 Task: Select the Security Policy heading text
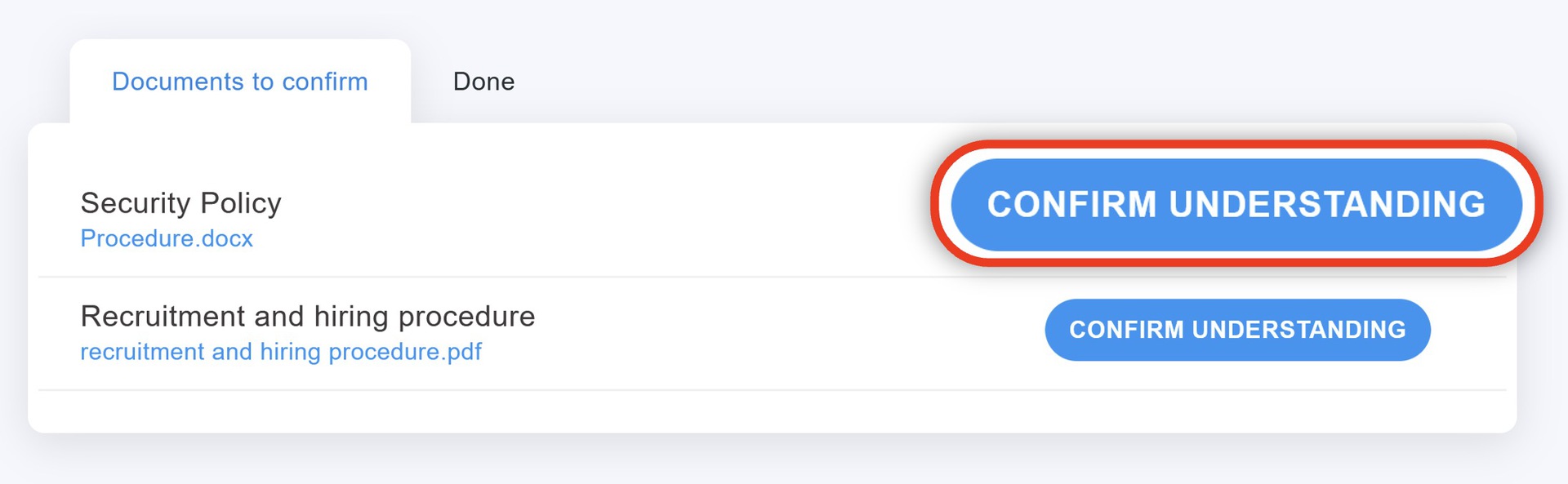click(180, 202)
